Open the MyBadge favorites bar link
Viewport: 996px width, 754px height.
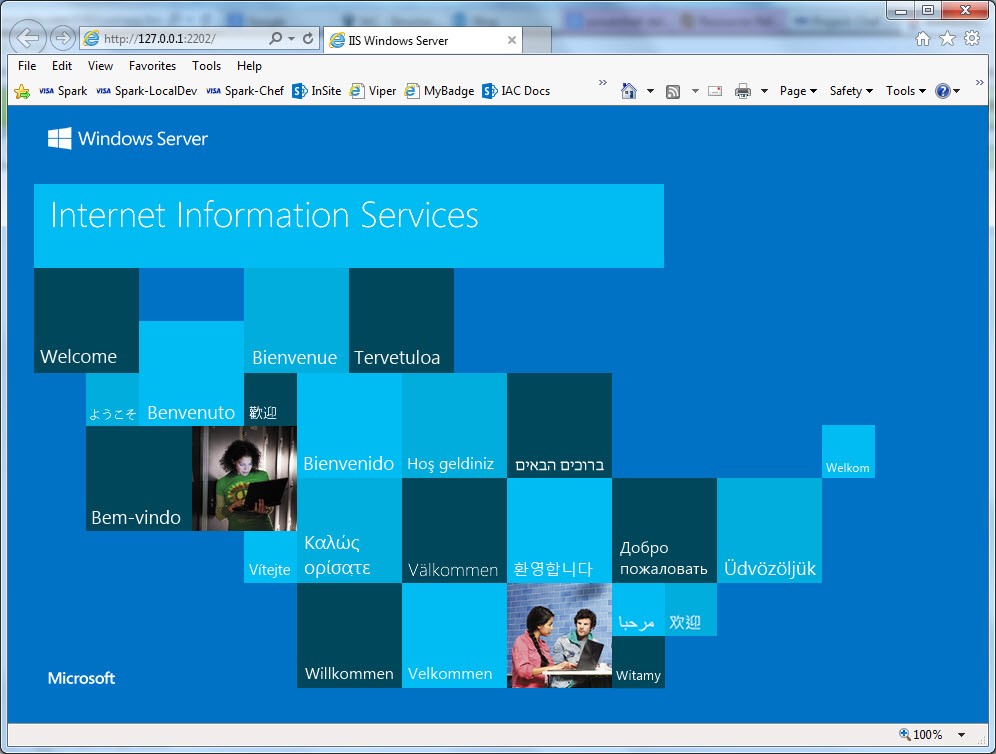(440, 91)
